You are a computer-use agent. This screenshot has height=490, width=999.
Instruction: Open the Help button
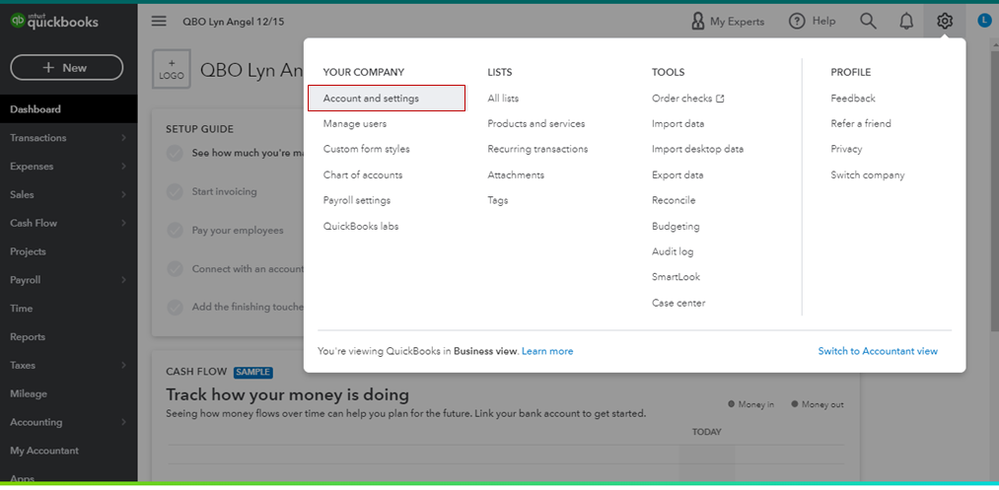[x=812, y=21]
